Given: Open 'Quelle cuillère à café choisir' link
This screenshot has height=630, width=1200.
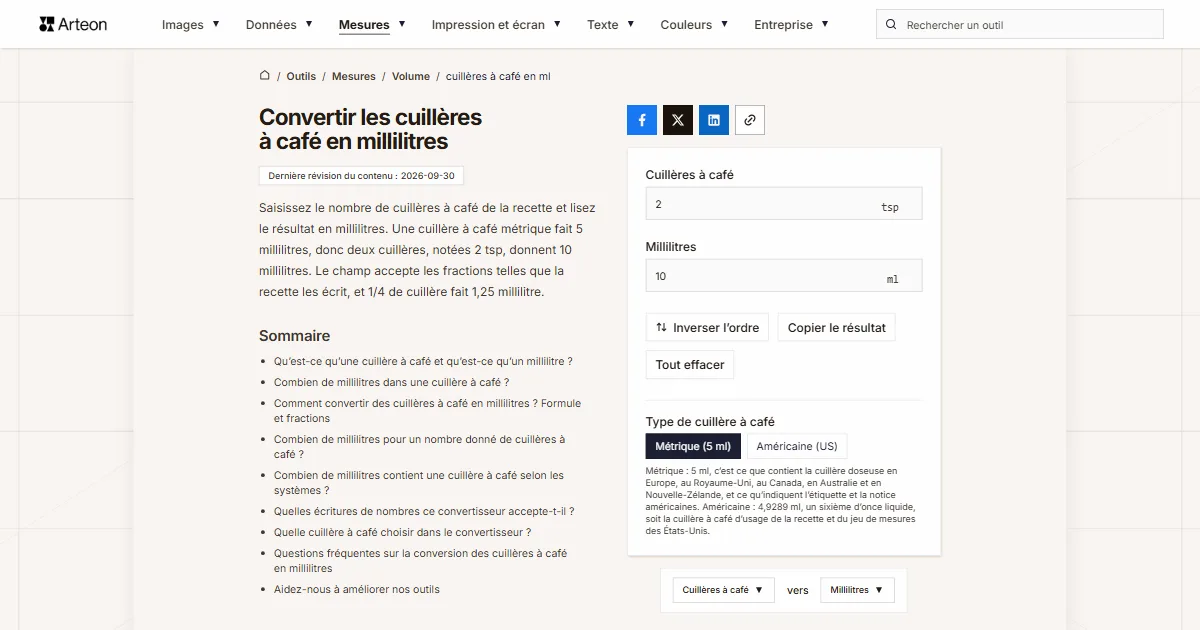Looking at the screenshot, I should pyautogui.click(x=402, y=532).
